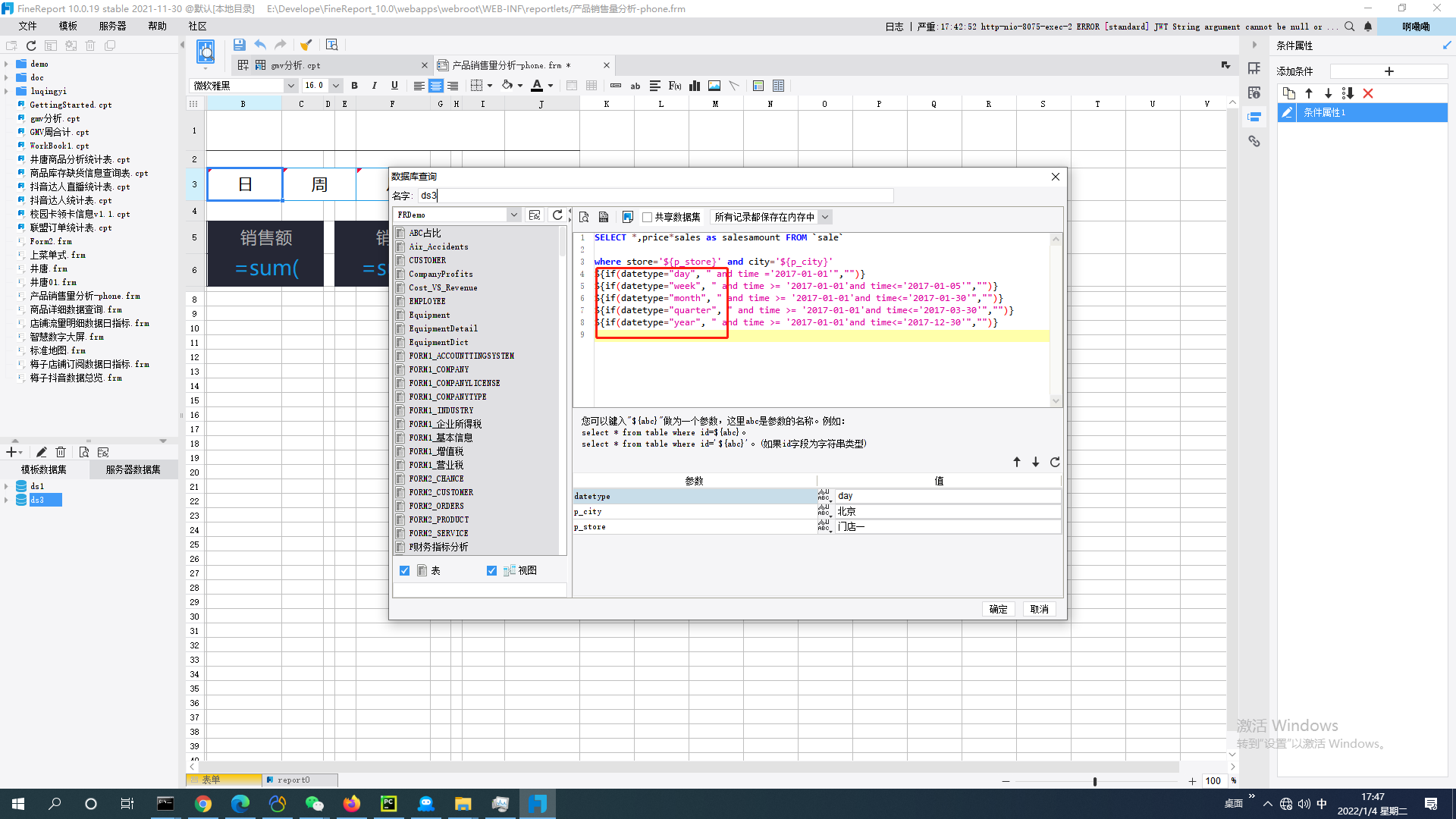Click the insert chart icon
This screenshot has height=819, width=1456.
tap(695, 86)
